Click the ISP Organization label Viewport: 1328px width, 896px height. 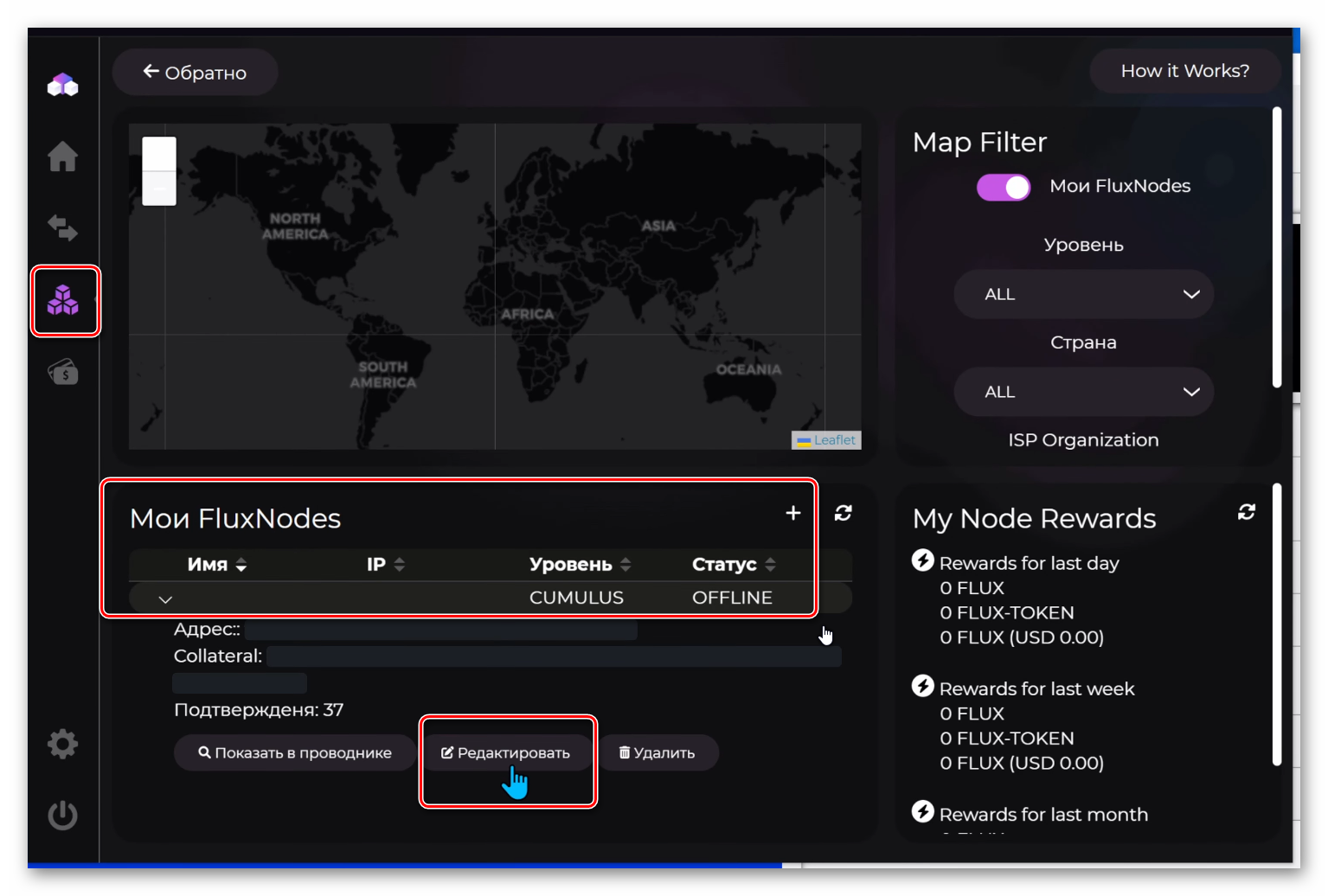(x=1083, y=440)
